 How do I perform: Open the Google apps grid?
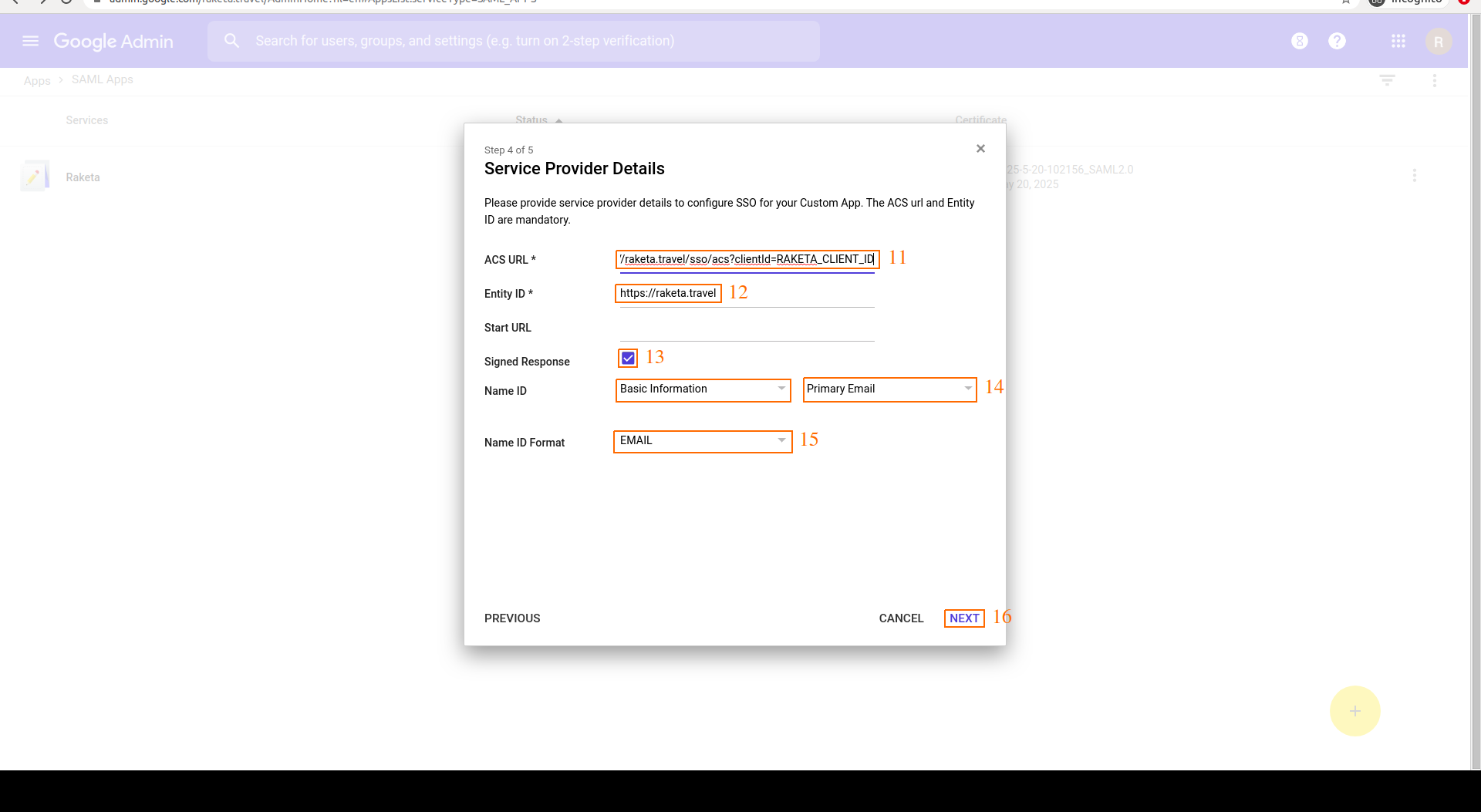coord(1398,41)
